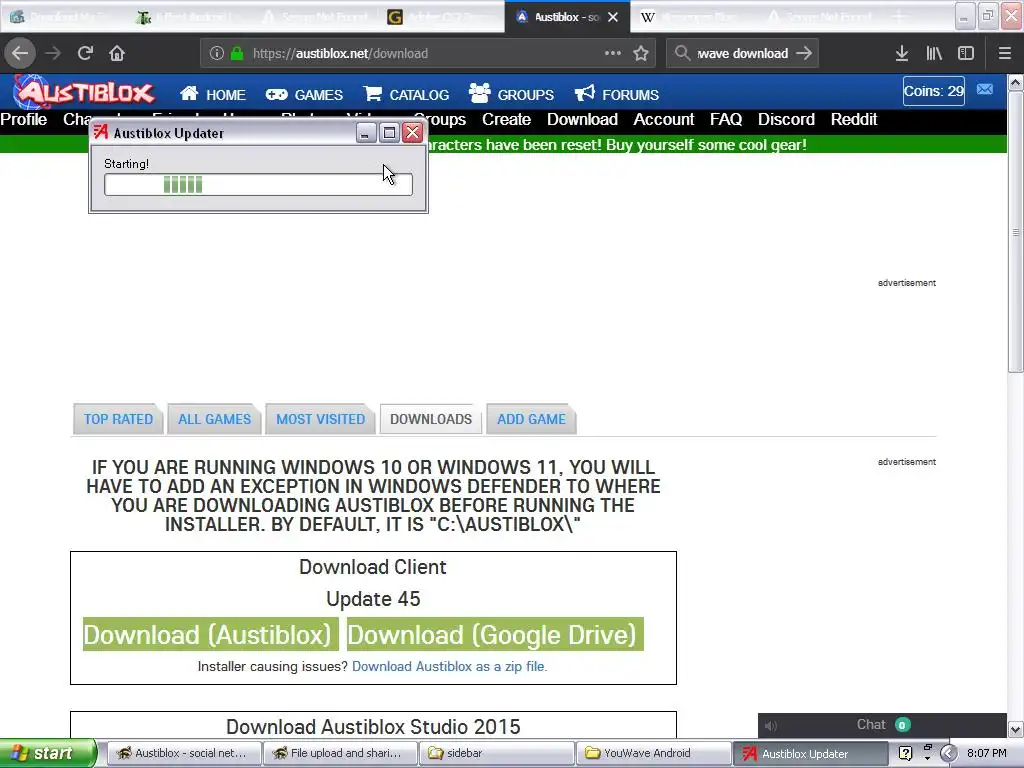This screenshot has width=1024, height=768.
Task: Click the Create link in black bar
Action: click(x=506, y=120)
